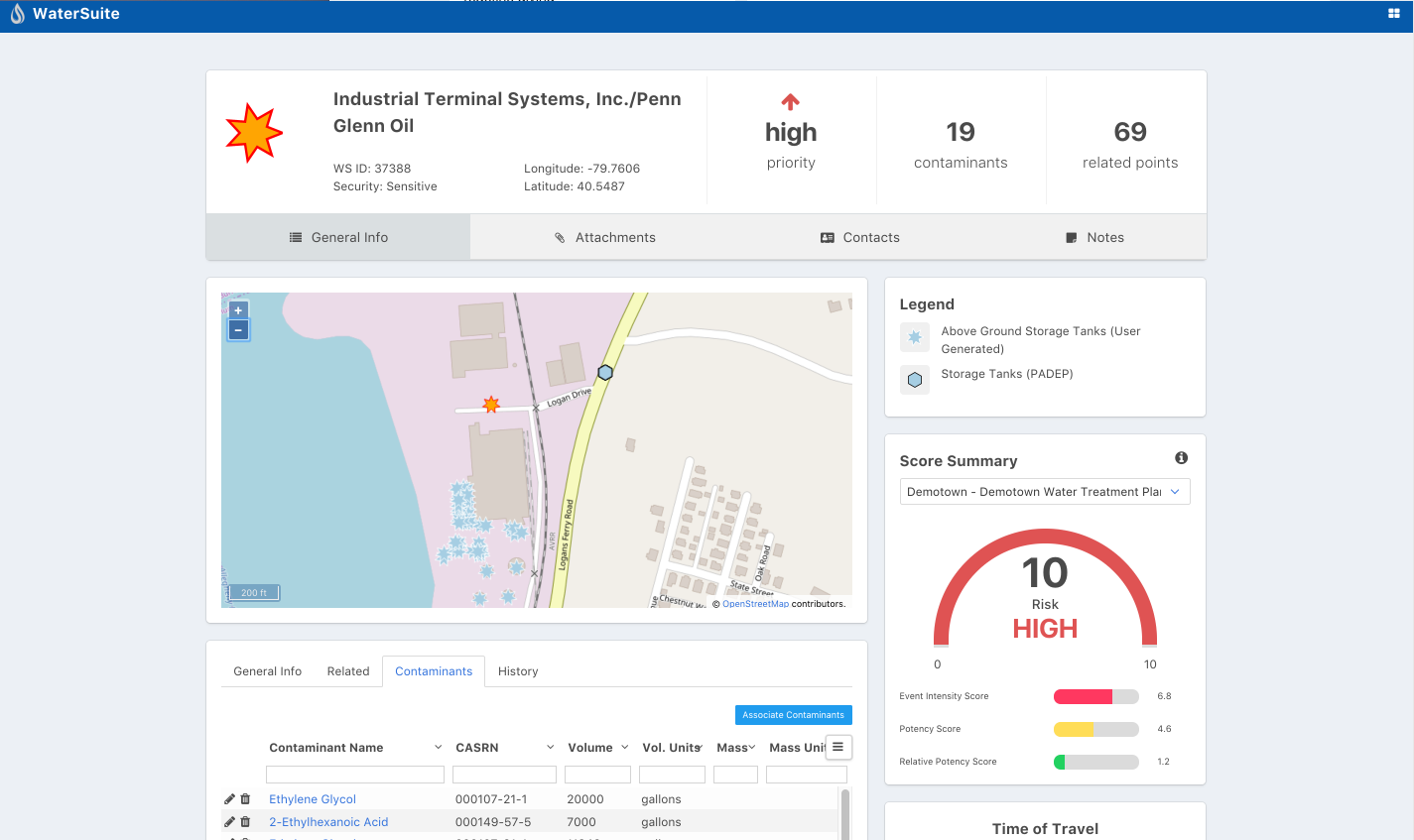Expand Mass column menu arrow
This screenshot has width=1414, height=840.
(x=752, y=748)
